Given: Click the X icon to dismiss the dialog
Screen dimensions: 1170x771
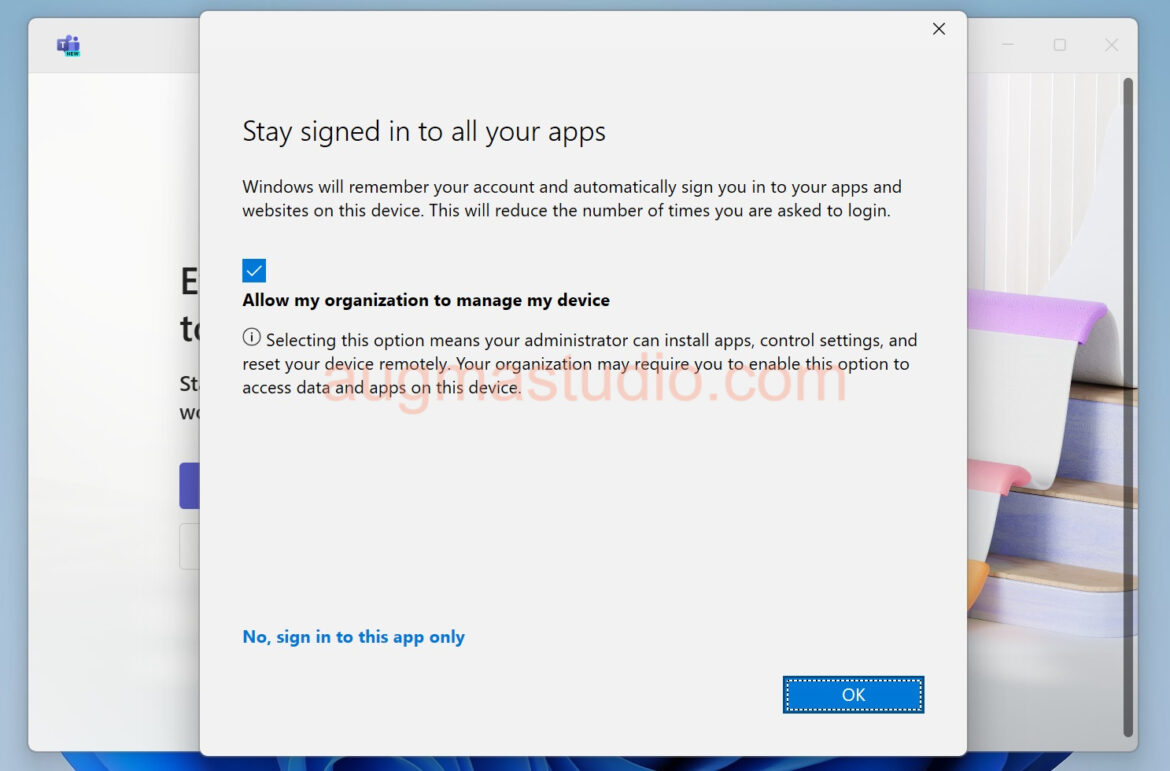Looking at the screenshot, I should click(938, 29).
